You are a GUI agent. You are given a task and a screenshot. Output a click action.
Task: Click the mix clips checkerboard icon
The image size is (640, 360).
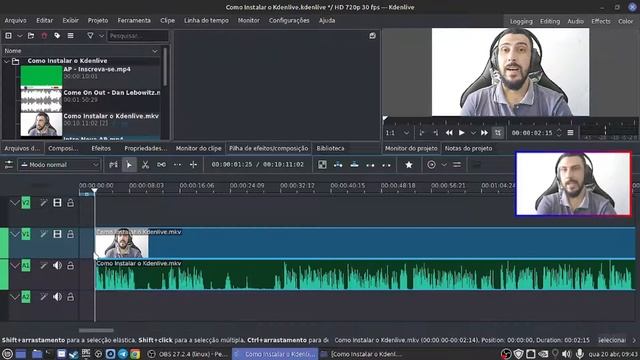322,164
